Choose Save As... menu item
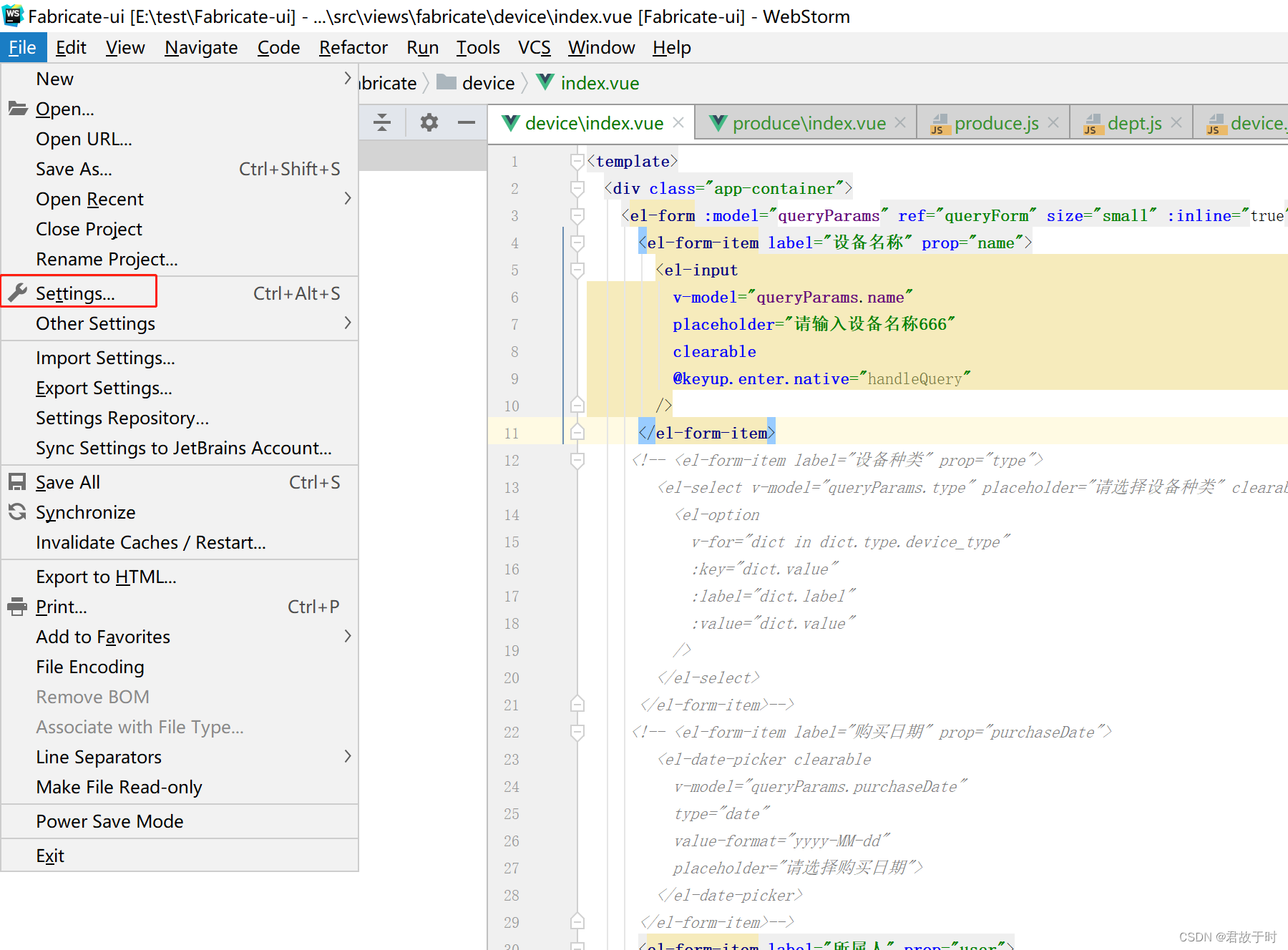 pos(179,169)
